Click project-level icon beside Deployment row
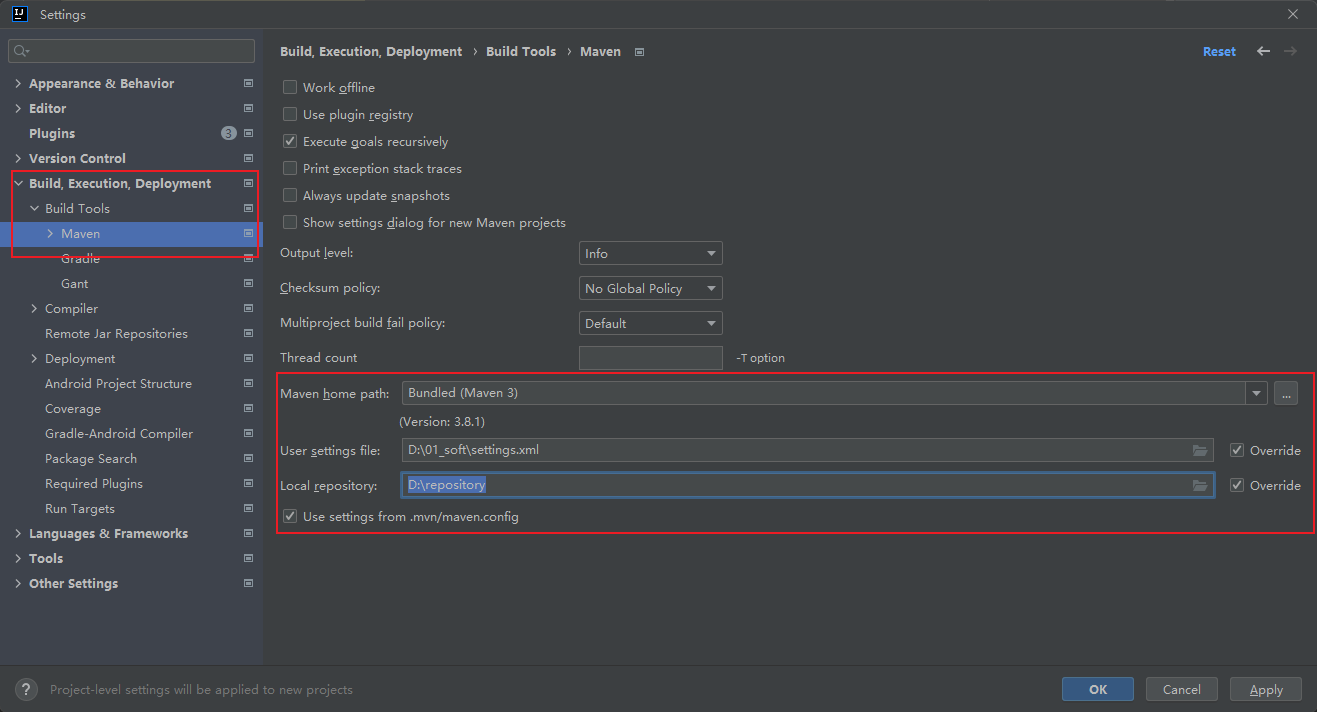Screen dimensions: 1317x712 248,359
